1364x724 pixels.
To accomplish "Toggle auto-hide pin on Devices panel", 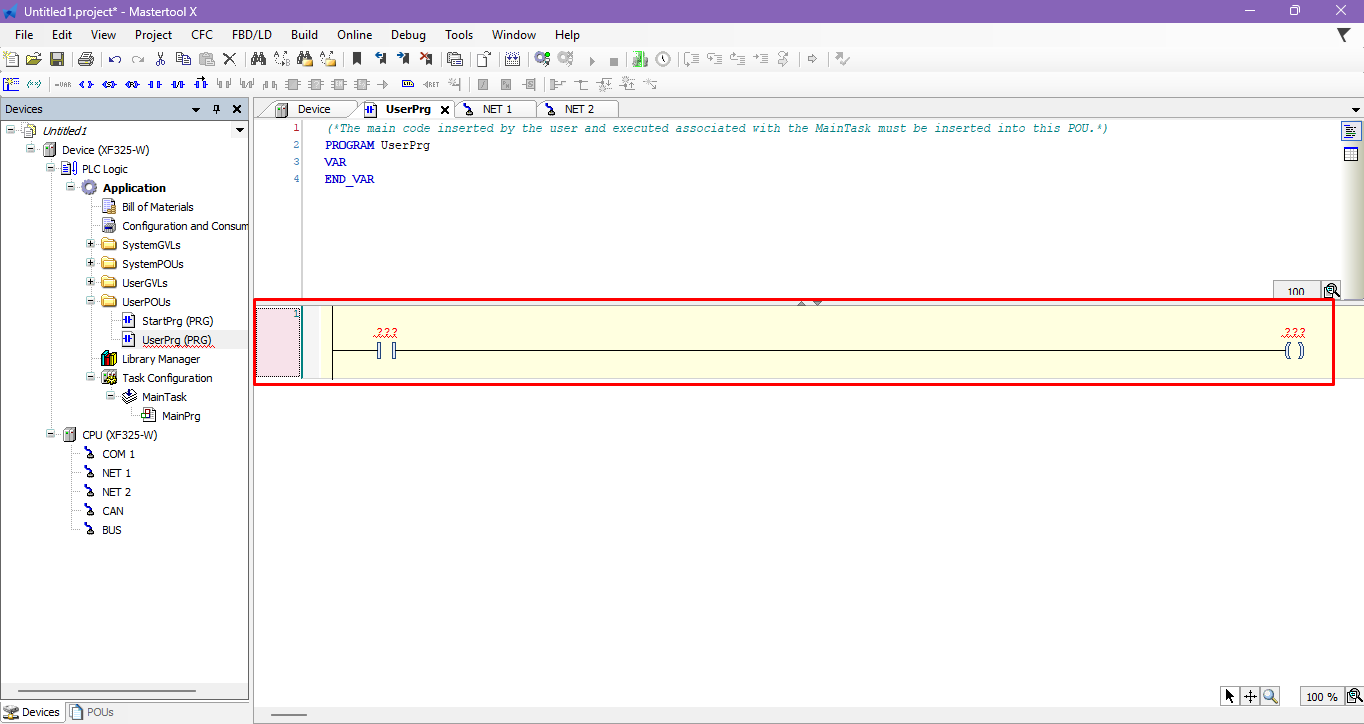I will coord(216,109).
